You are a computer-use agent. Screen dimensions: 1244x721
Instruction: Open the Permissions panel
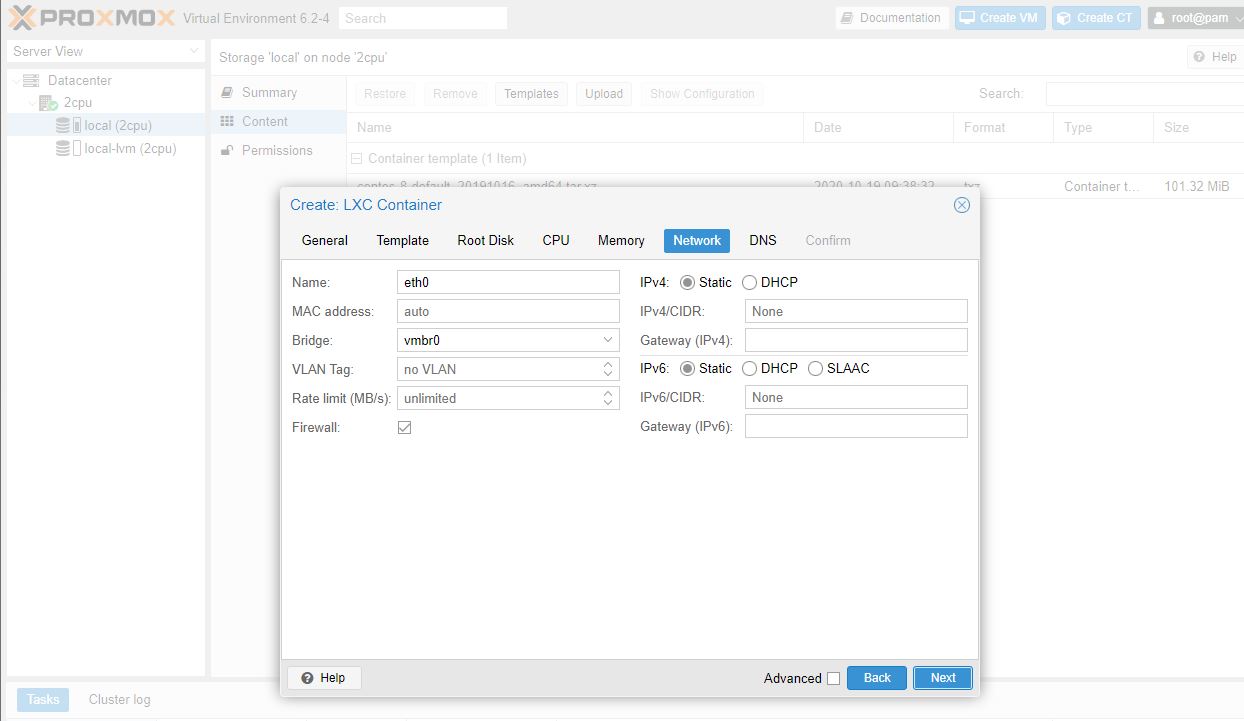(x=279, y=151)
